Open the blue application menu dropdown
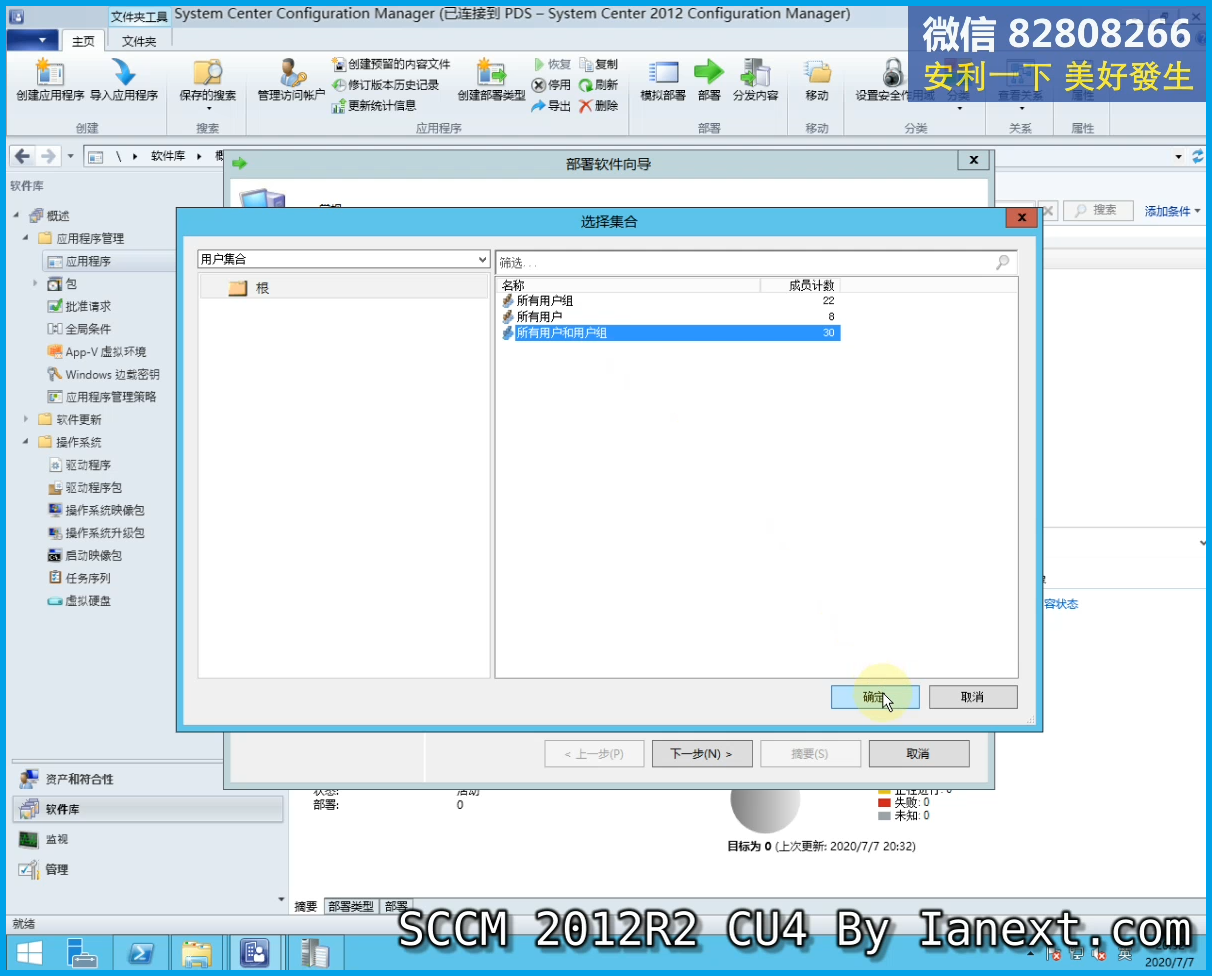Viewport: 1212px width, 976px height. pyautogui.click(x=32, y=40)
